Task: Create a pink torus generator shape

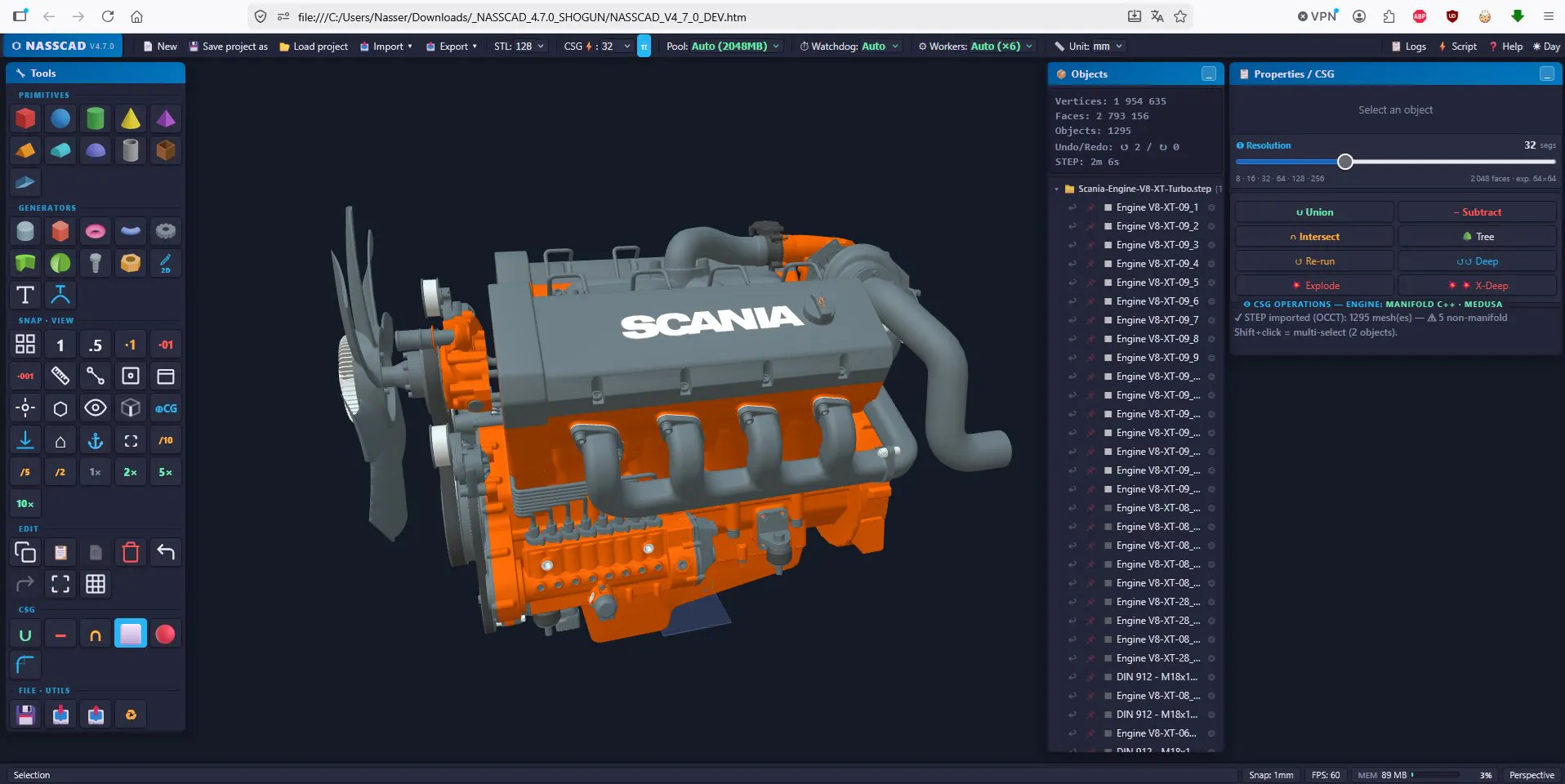Action: (x=96, y=231)
